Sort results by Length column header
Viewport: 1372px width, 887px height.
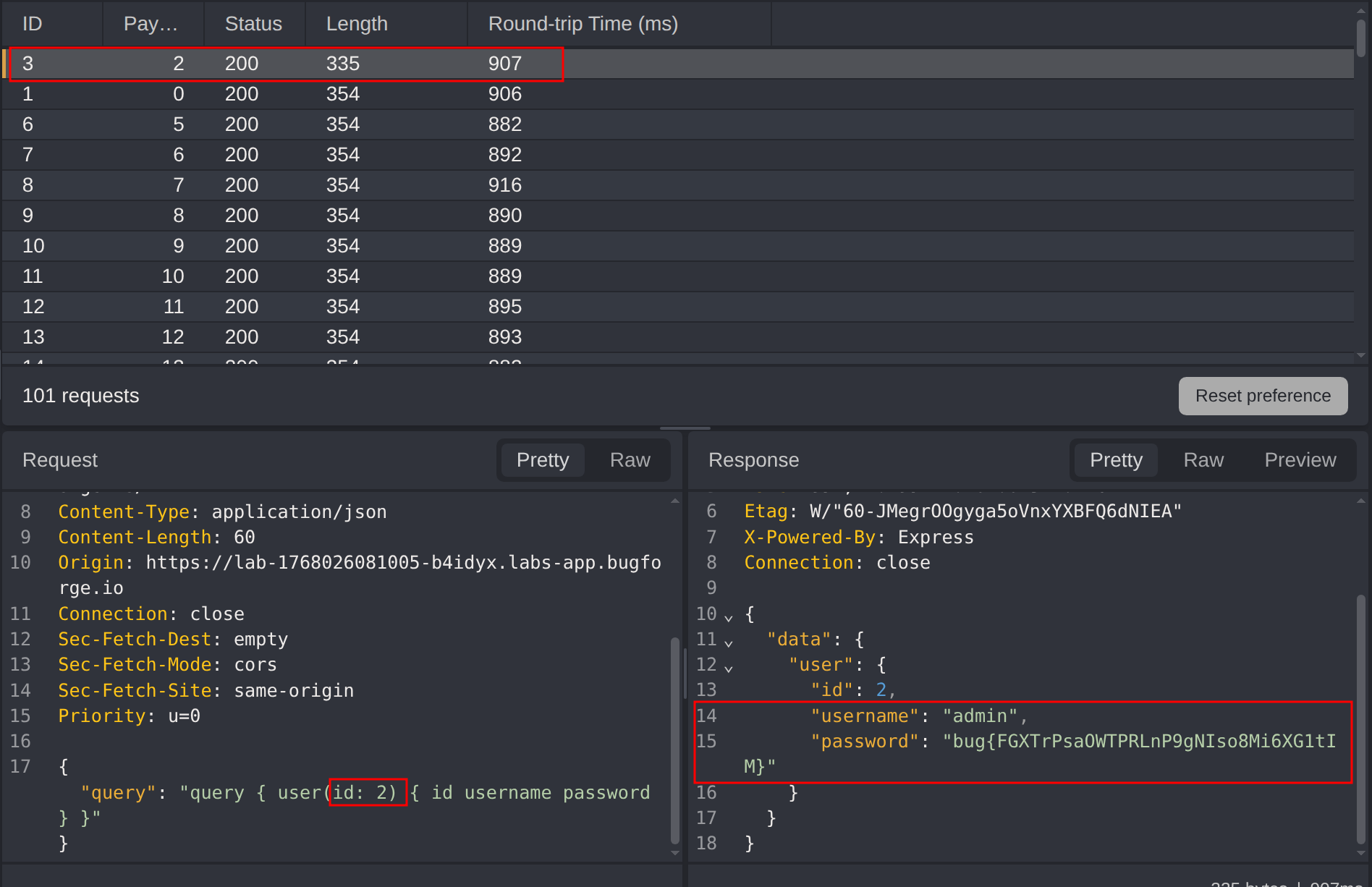click(x=357, y=24)
